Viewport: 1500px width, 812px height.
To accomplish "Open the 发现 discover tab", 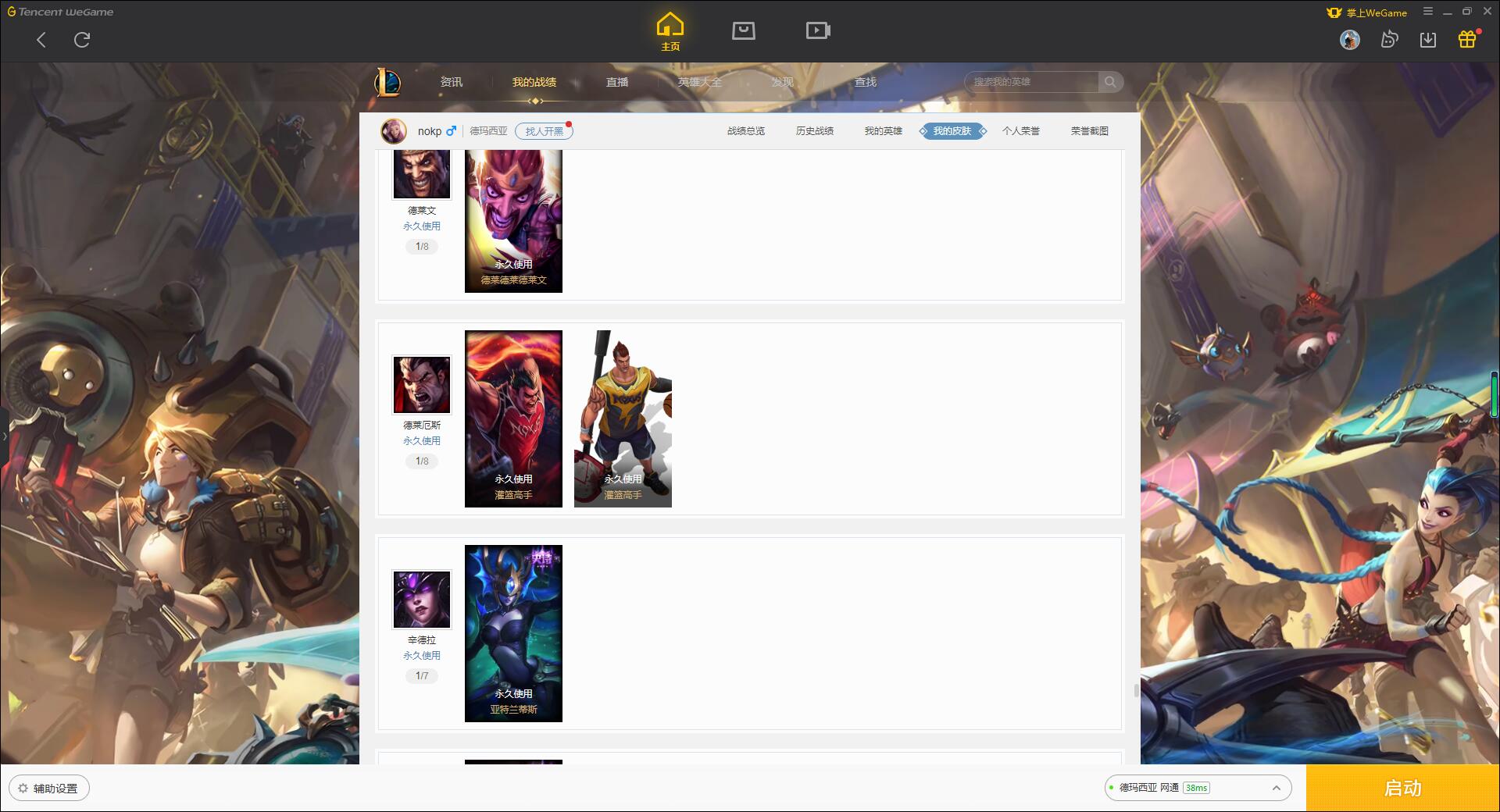I will click(x=783, y=82).
